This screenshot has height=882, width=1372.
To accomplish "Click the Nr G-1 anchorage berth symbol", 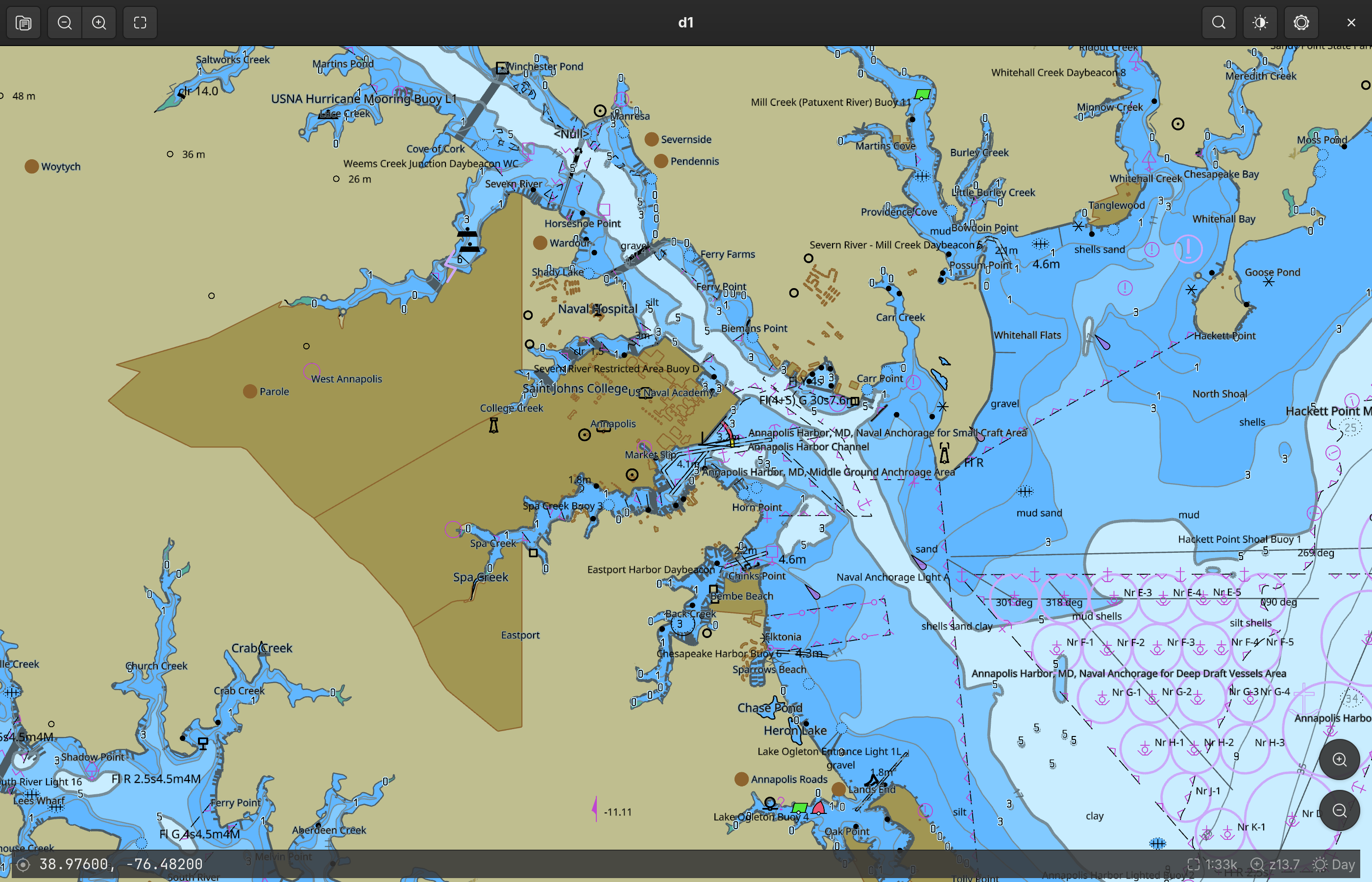I will click(x=1102, y=699).
